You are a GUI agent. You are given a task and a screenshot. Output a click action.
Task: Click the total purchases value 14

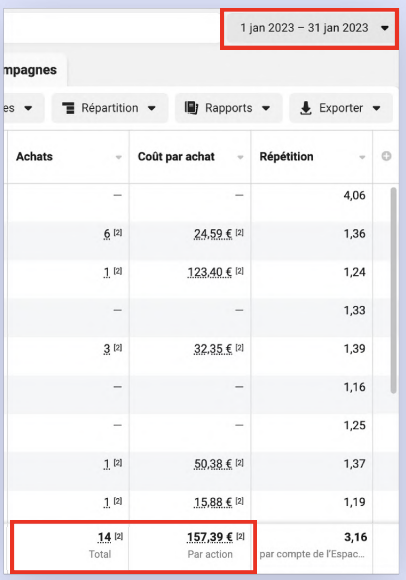[x=104, y=537]
